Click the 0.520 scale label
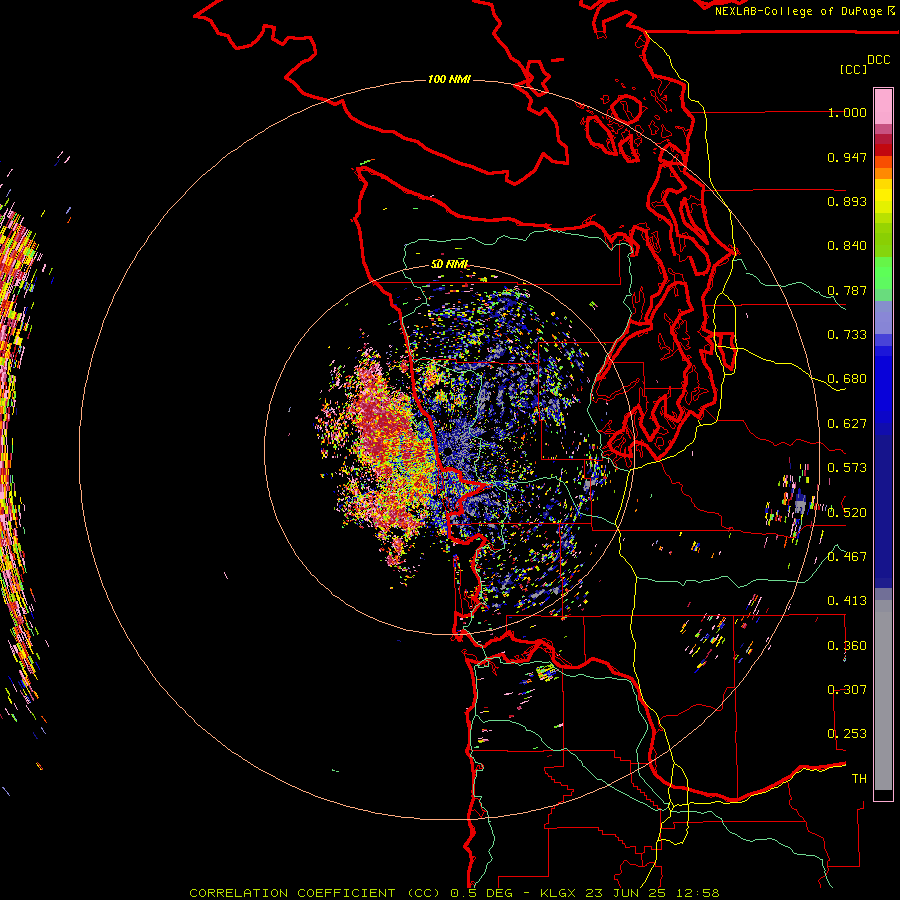This screenshot has width=900, height=900. (x=847, y=513)
